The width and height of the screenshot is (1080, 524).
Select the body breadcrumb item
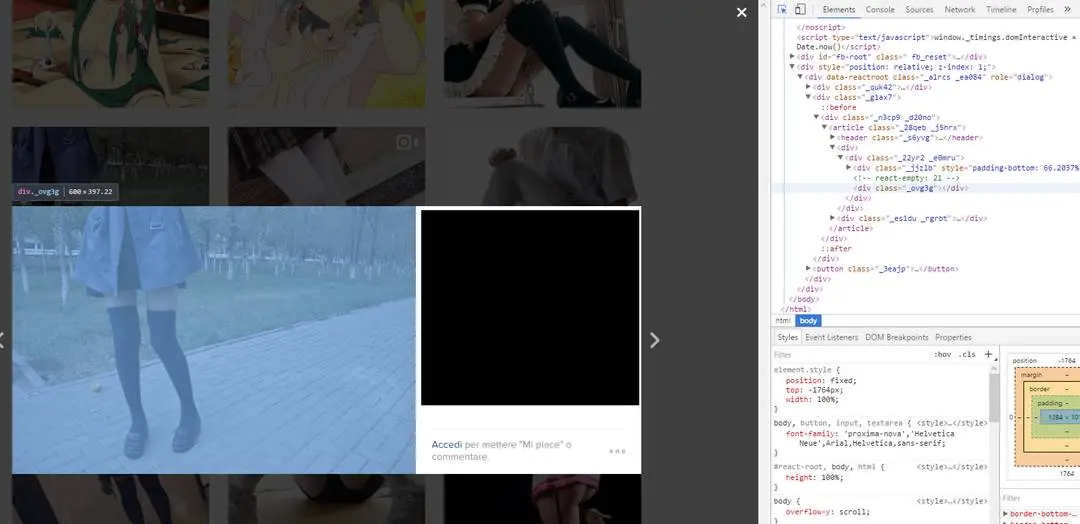click(x=808, y=321)
